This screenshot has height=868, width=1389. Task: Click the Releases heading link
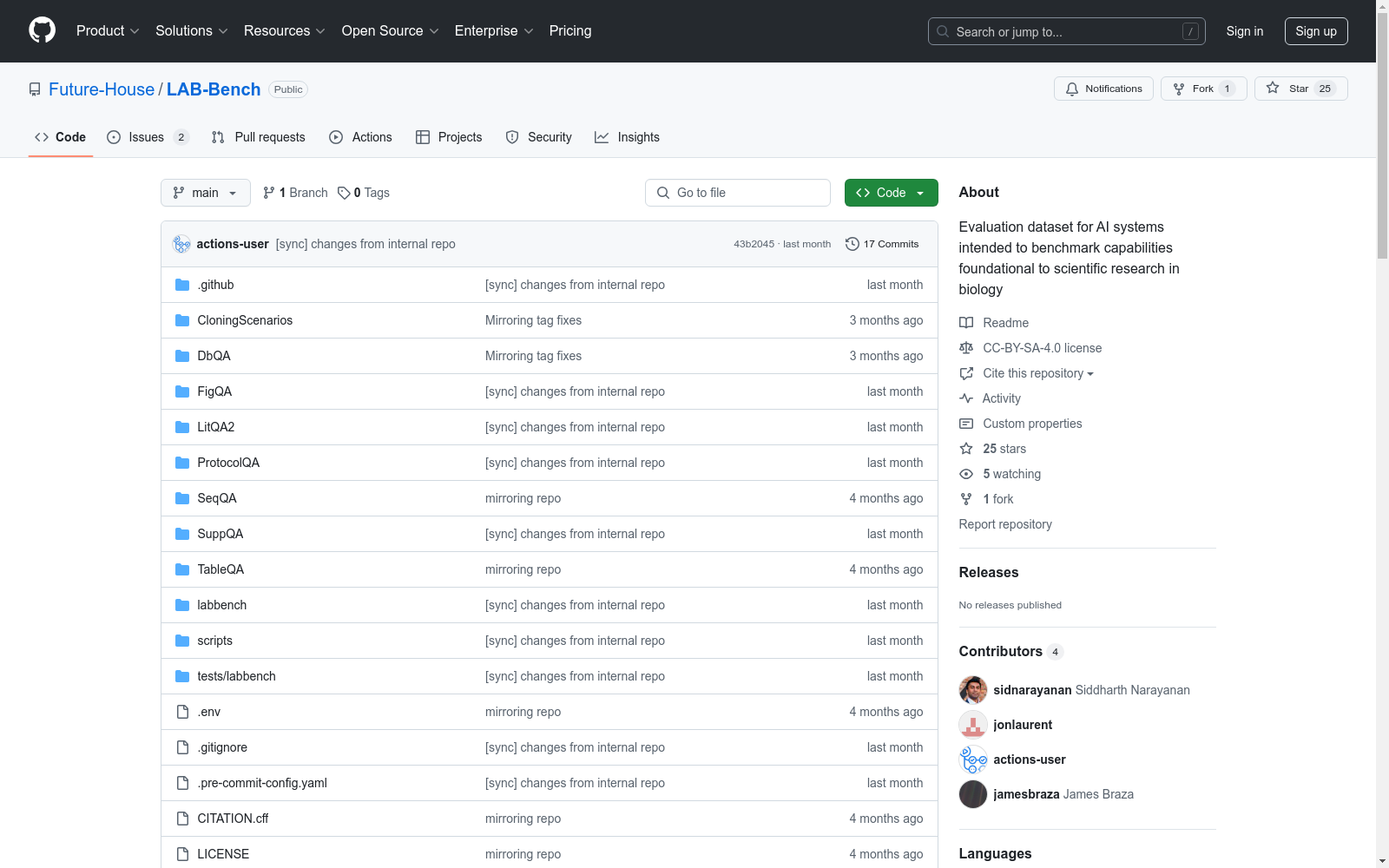(x=989, y=572)
